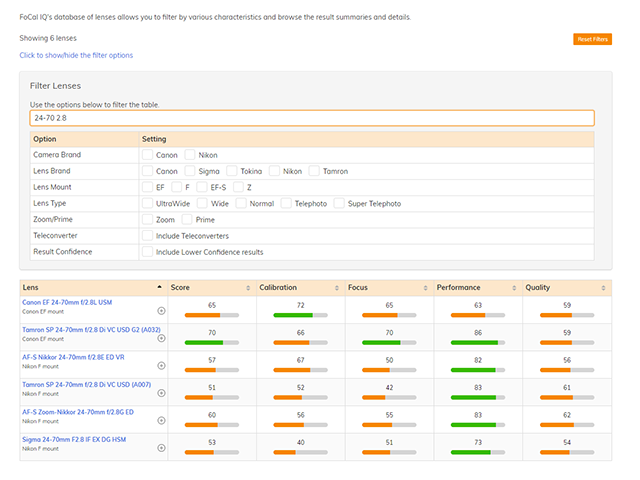Image resolution: width=640 pixels, height=480 pixels.
Task: Check EF-S lens mount filter
Action: click(202, 187)
